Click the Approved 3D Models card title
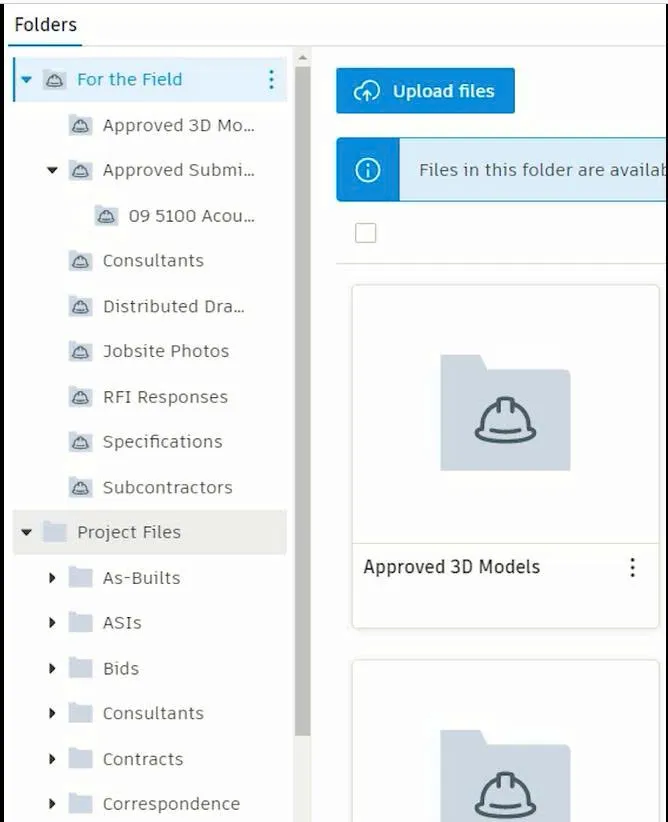The height and width of the screenshot is (822, 668). click(452, 567)
